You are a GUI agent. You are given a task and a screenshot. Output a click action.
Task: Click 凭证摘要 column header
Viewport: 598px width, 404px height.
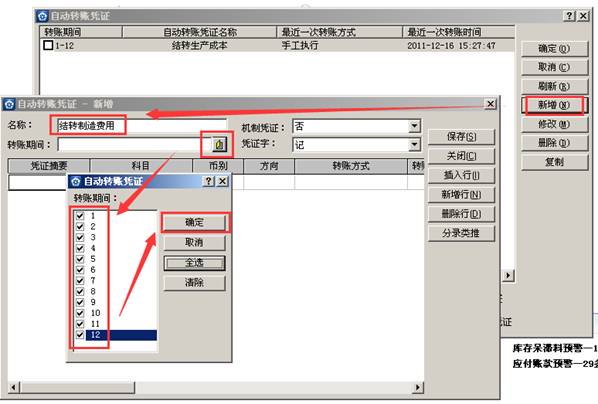pyautogui.click(x=49, y=166)
